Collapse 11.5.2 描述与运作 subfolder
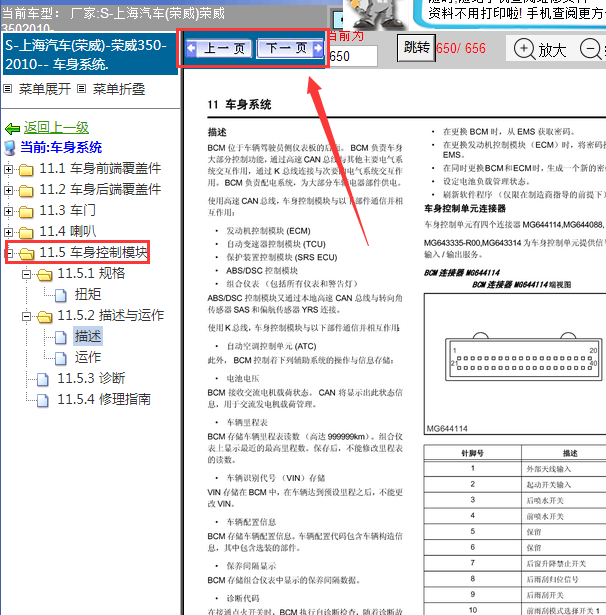606x615 pixels. [x=26, y=317]
